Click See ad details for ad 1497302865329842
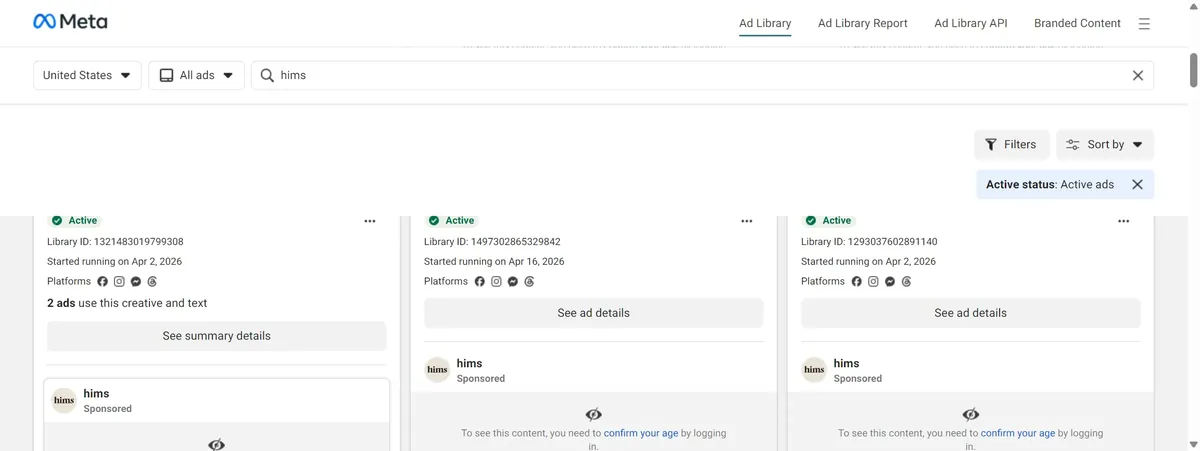The height and width of the screenshot is (451, 1200). point(593,313)
